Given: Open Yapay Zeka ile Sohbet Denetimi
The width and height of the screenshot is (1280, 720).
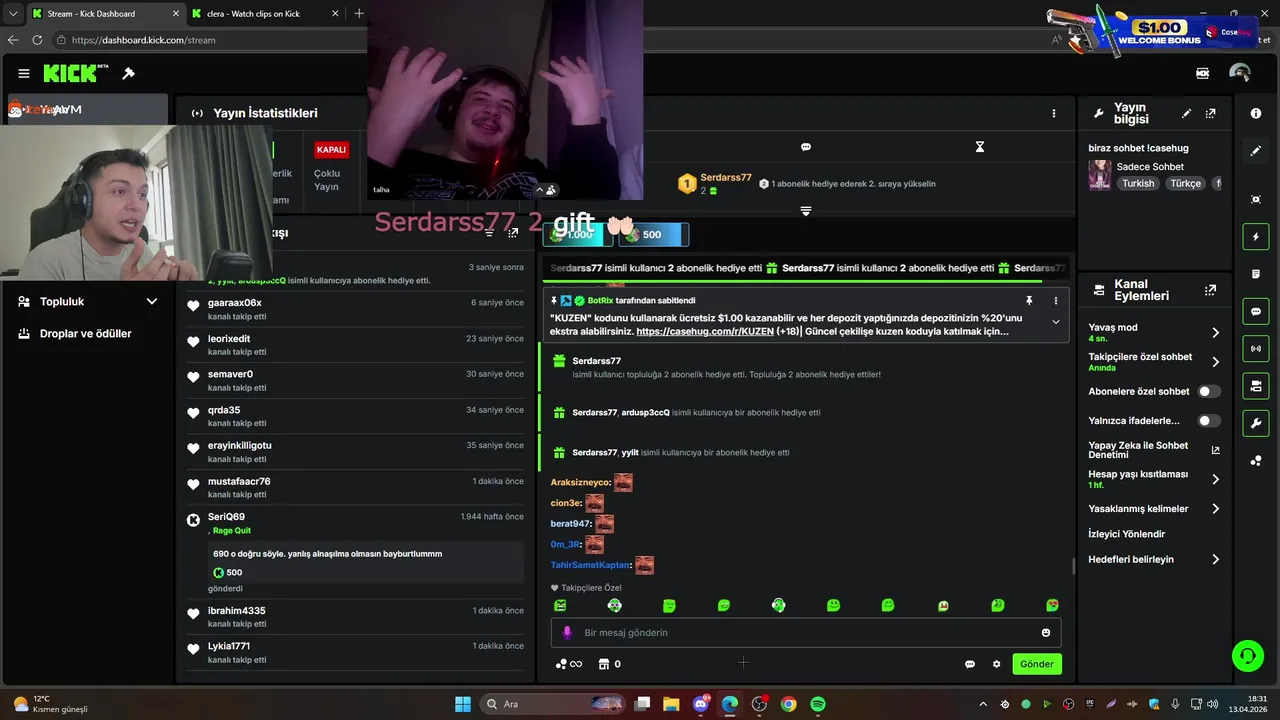Looking at the screenshot, I should tap(1155, 450).
